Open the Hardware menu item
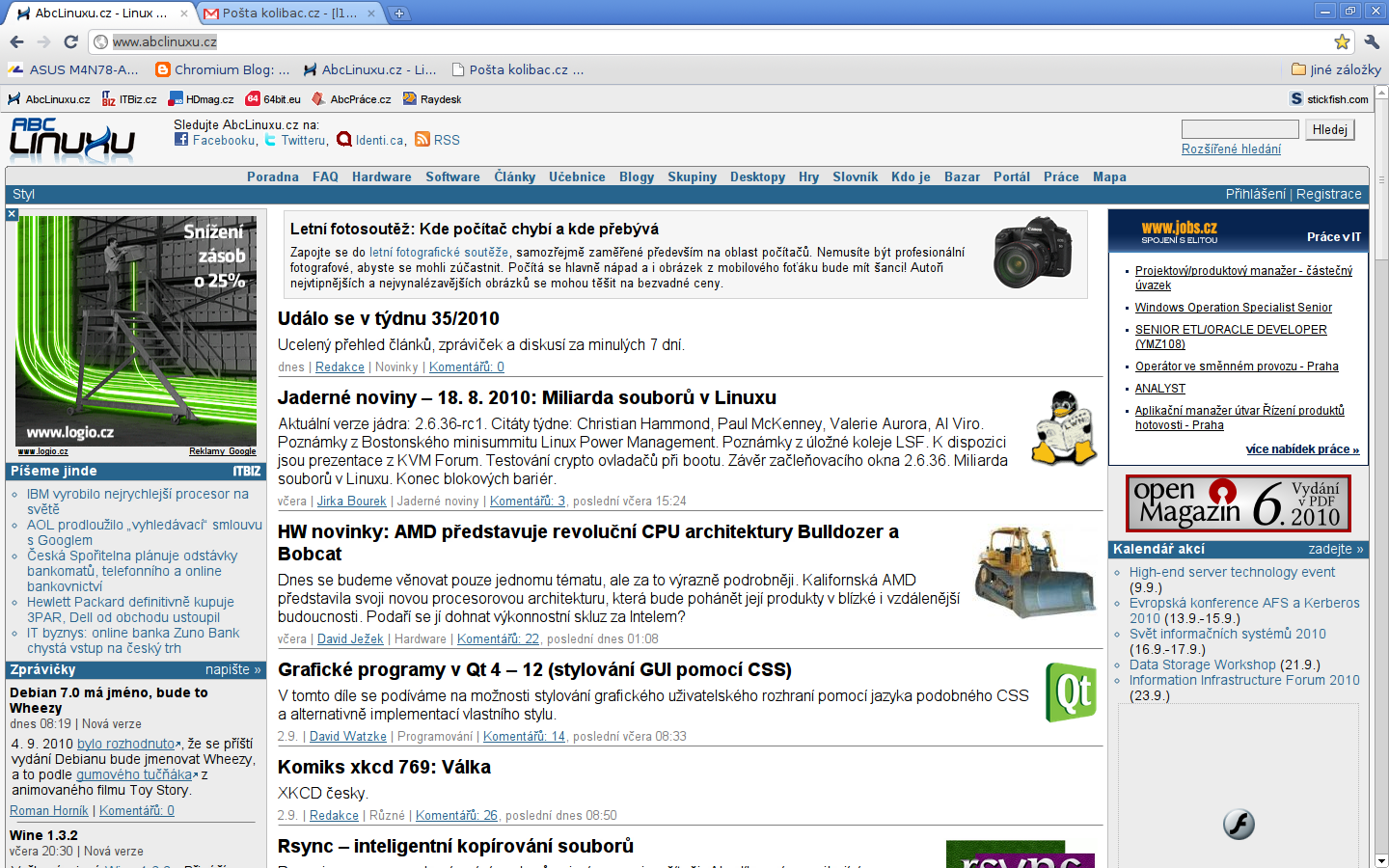Viewport: 1389px width, 868px height. pos(381,176)
